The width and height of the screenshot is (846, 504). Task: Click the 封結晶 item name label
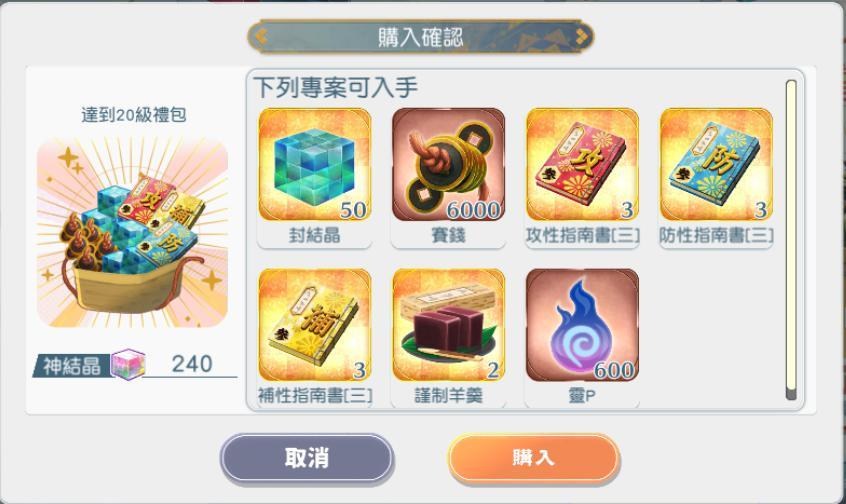[315, 235]
